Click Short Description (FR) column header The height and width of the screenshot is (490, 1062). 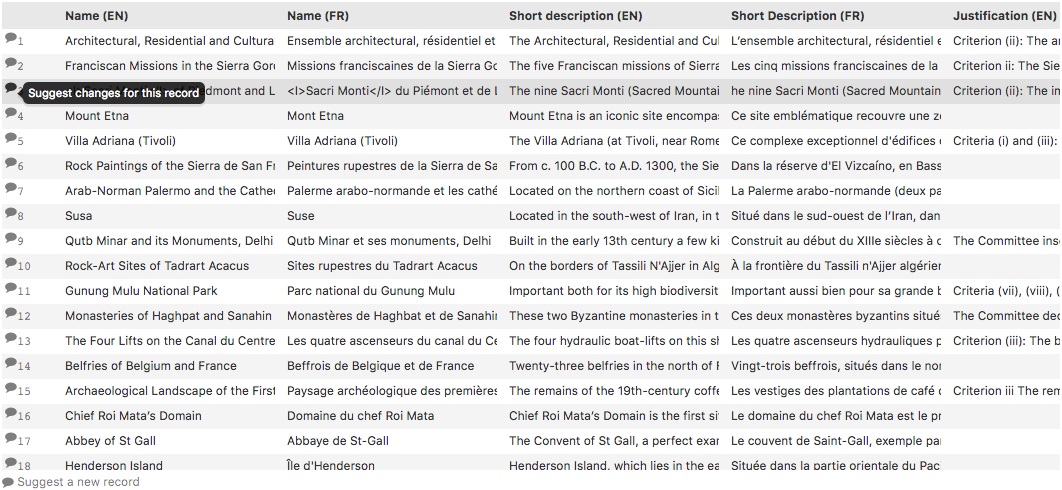point(797,16)
